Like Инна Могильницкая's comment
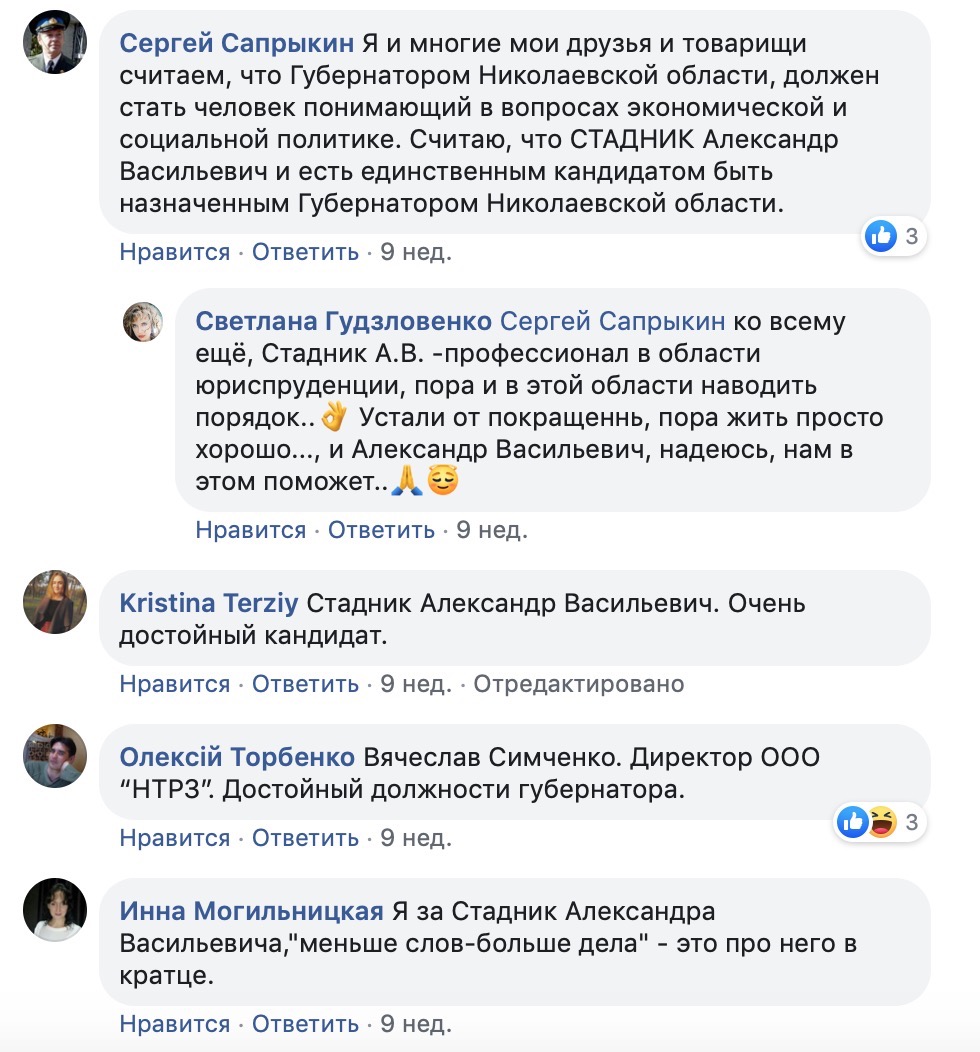This screenshot has height=1052, width=980. click(175, 1024)
